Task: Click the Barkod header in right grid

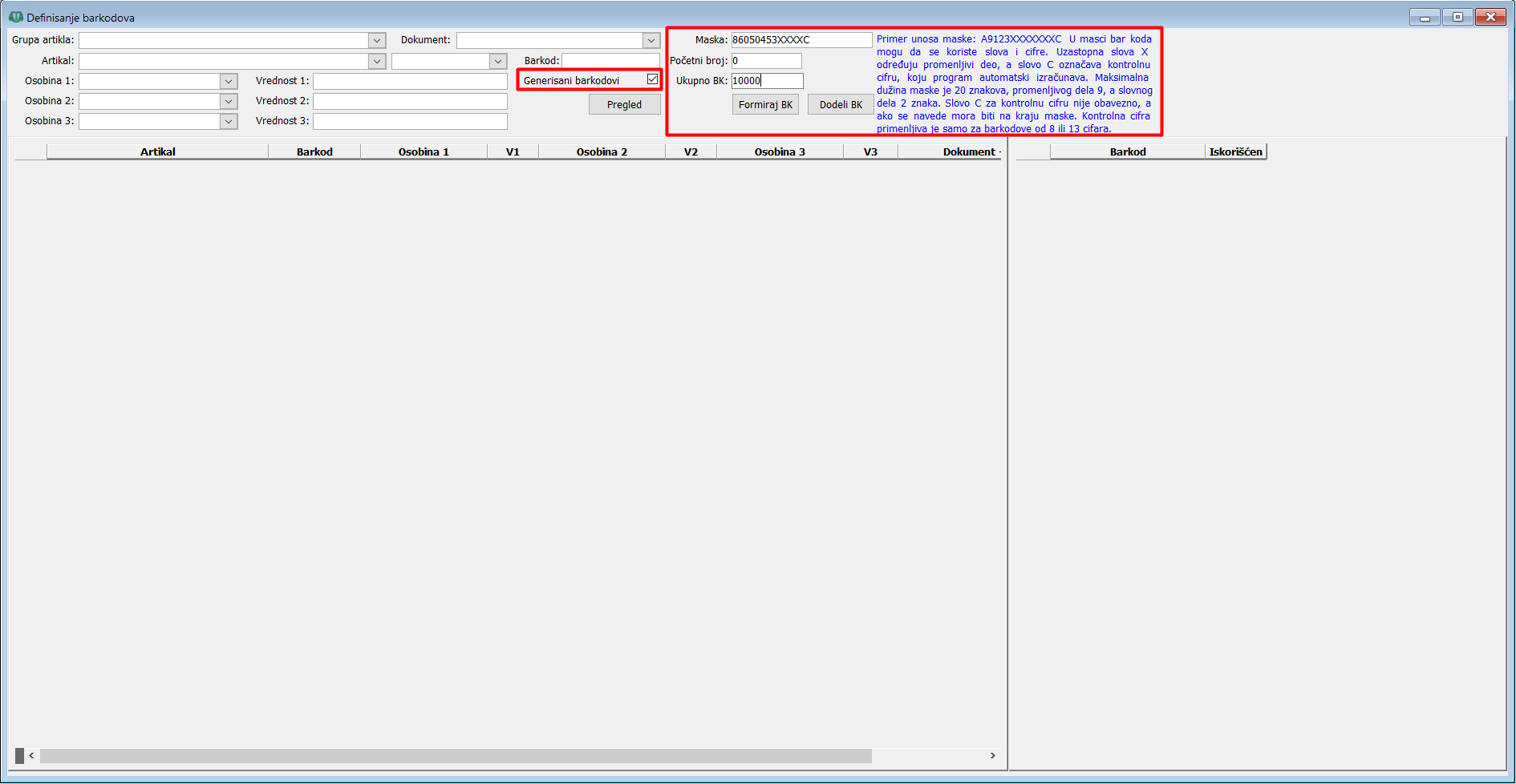Action: [x=1128, y=152]
